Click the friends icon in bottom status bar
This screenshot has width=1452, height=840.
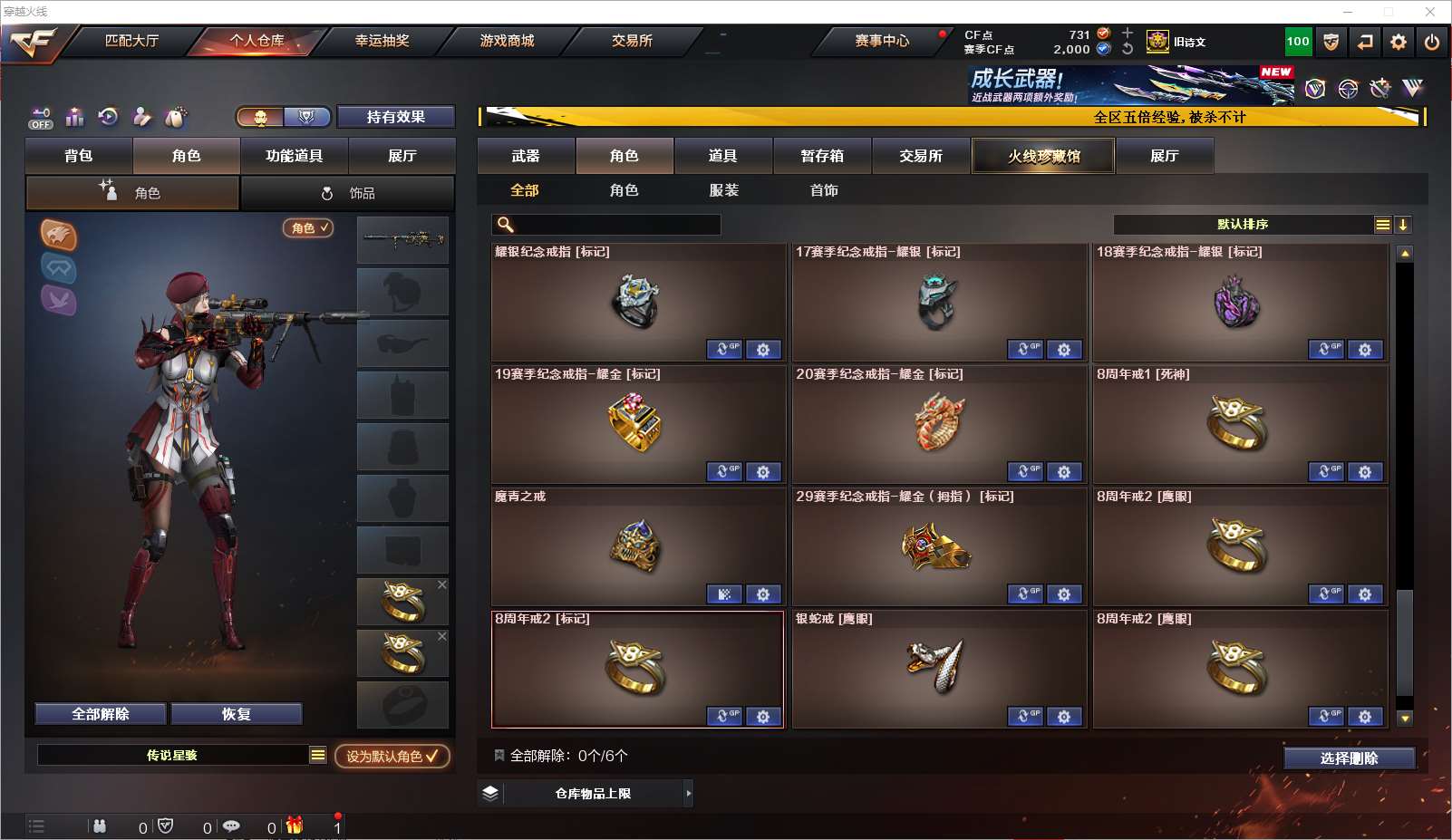[100, 826]
